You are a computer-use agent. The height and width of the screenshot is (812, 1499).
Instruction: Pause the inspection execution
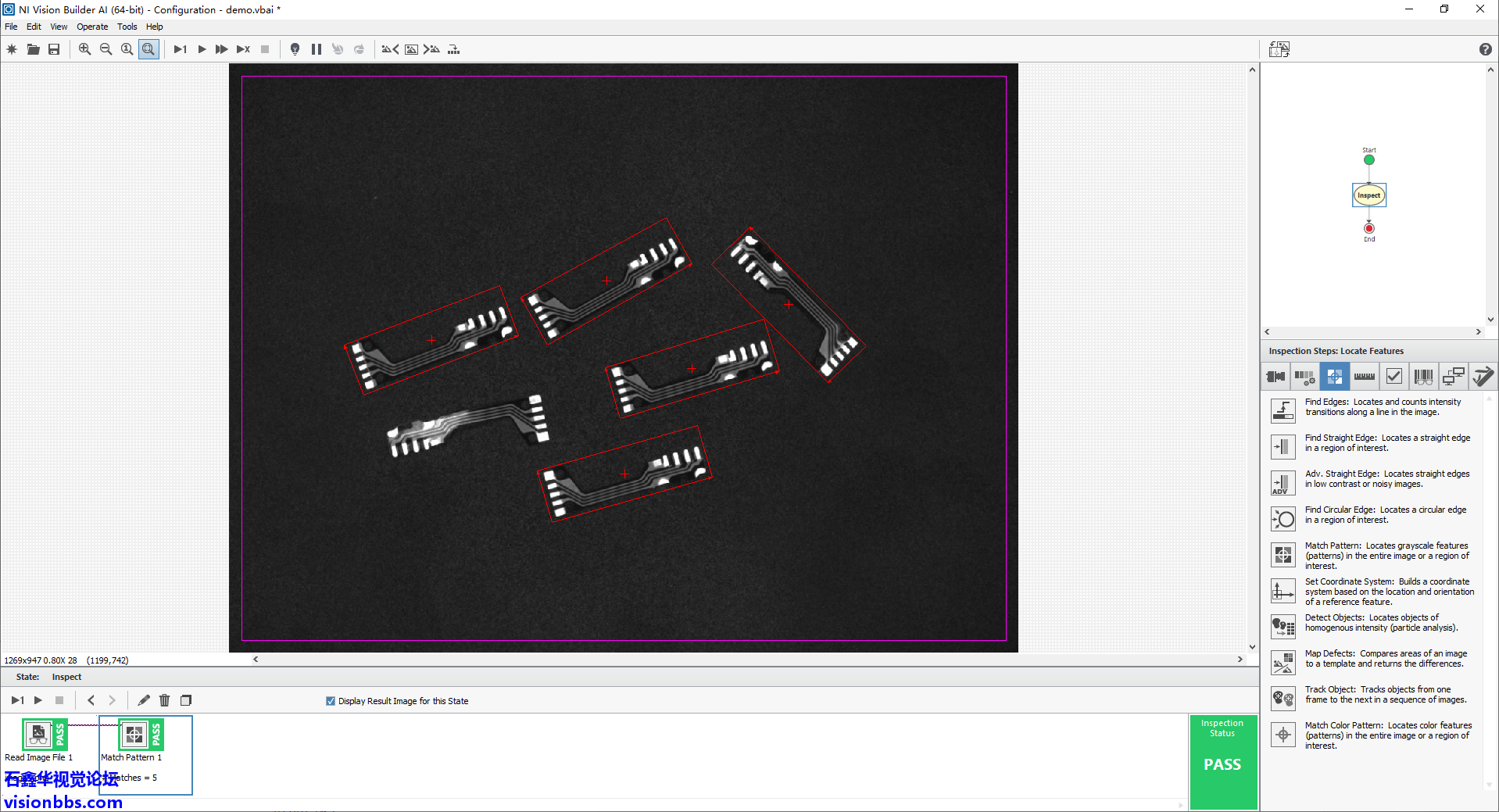pyautogui.click(x=317, y=49)
